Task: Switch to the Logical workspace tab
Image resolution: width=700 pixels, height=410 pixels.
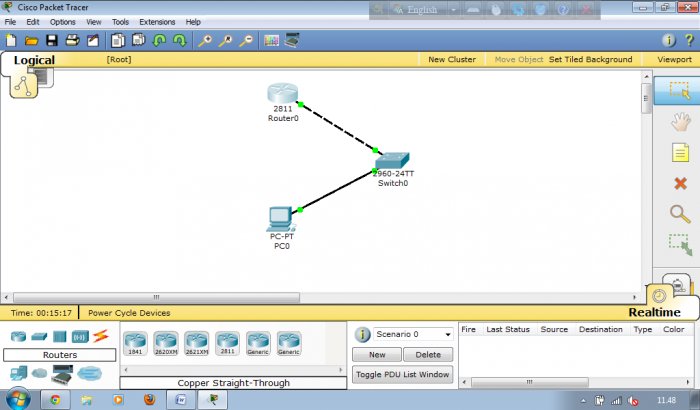Action: 34,60
